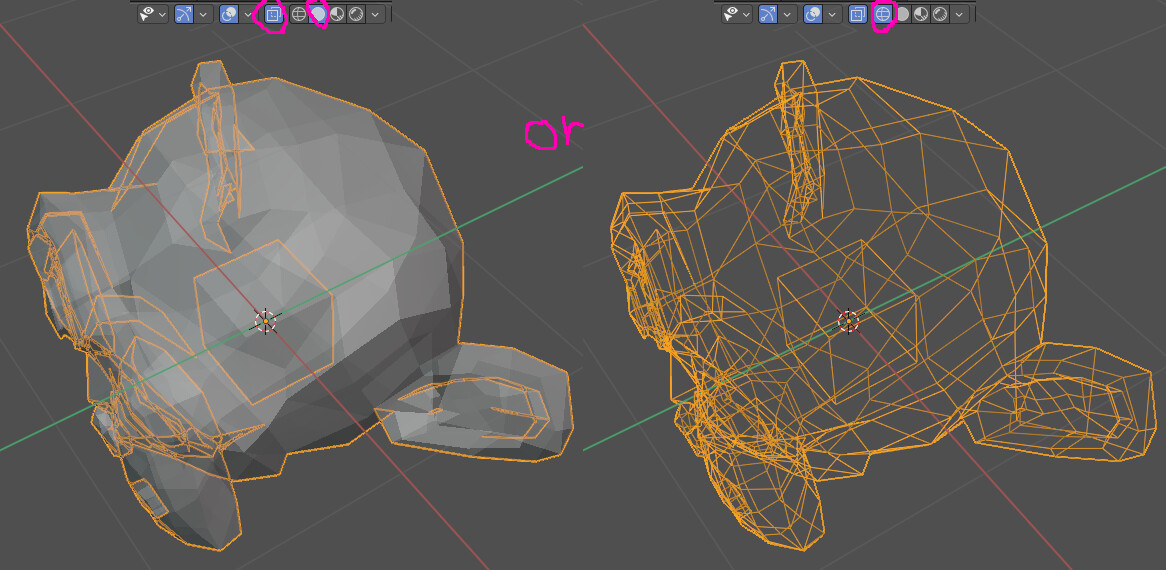
Task: Select wireframe shading in left solid viewport
Action: click(299, 14)
